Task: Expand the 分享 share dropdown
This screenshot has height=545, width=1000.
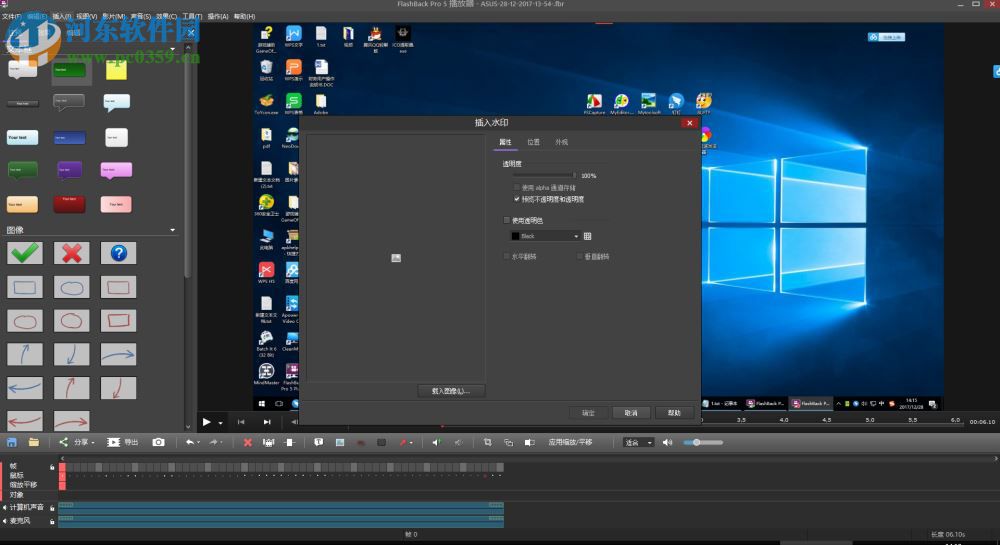Action: coord(80,442)
